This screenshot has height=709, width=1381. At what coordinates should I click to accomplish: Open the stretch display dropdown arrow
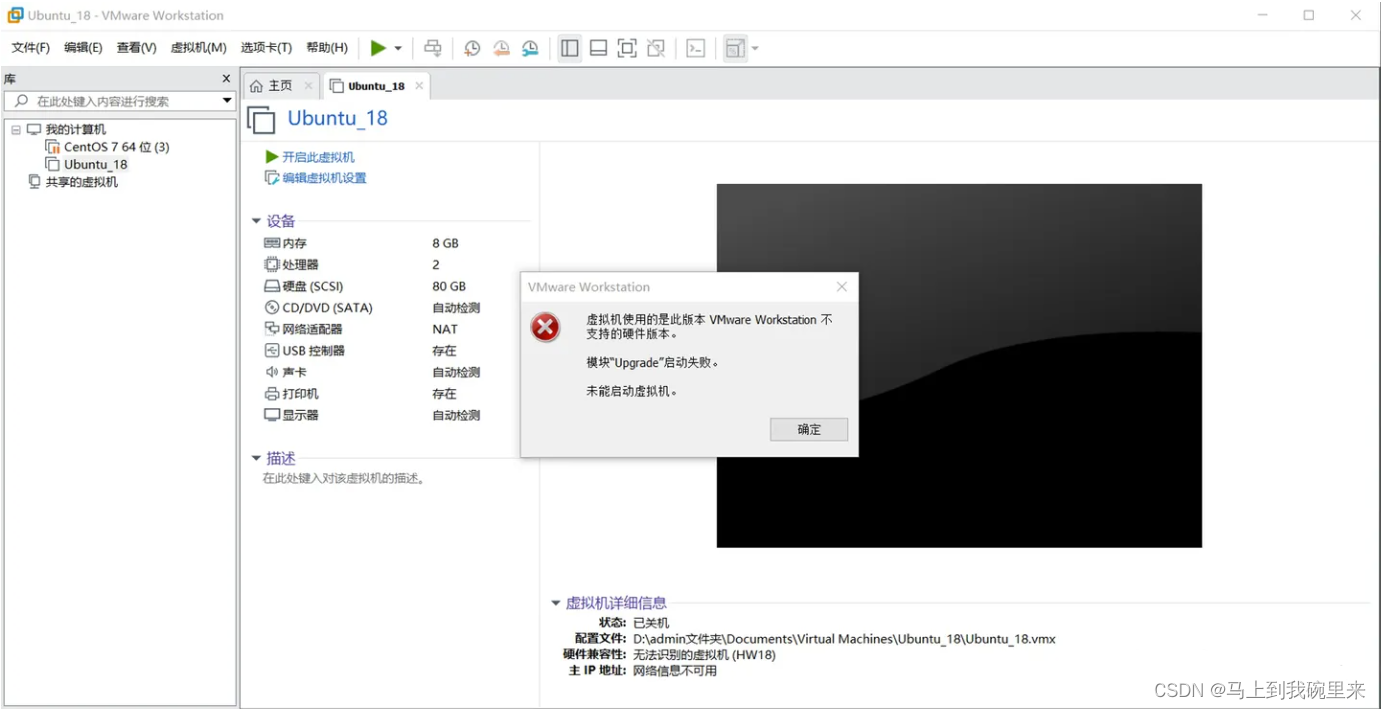coord(755,48)
